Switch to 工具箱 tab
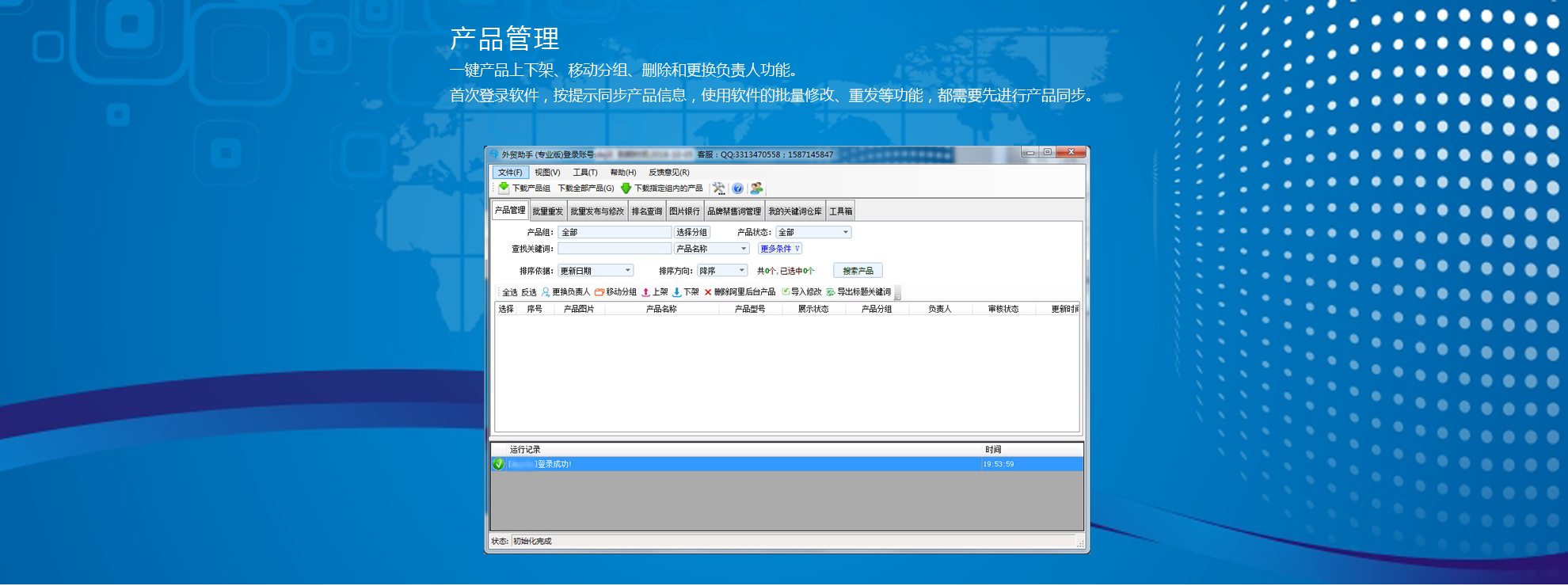 tap(840, 211)
